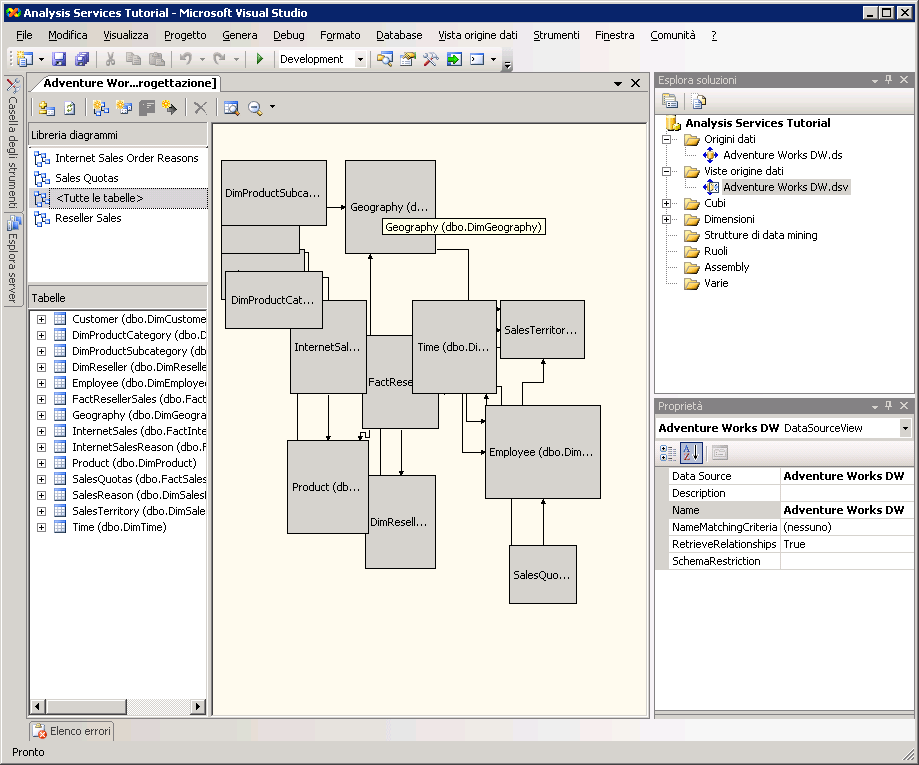The width and height of the screenshot is (919, 765).
Task: Open the Development configuration dropdown
Action: tap(360, 59)
